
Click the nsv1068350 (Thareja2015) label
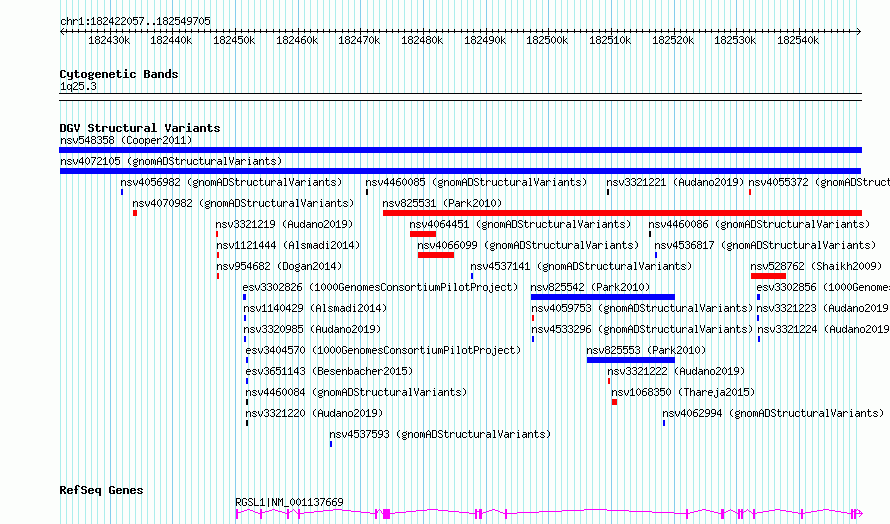(683, 392)
